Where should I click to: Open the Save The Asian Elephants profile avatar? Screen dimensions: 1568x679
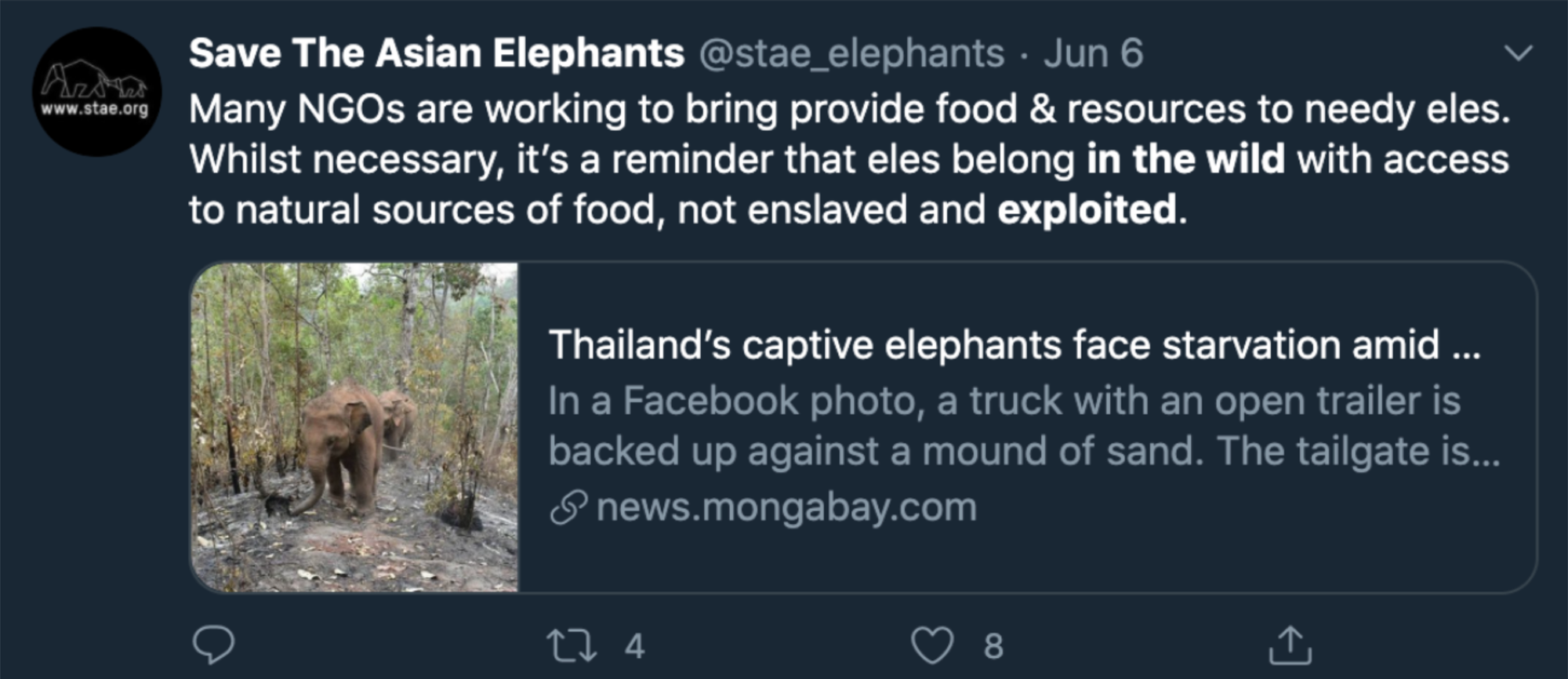click(x=96, y=92)
